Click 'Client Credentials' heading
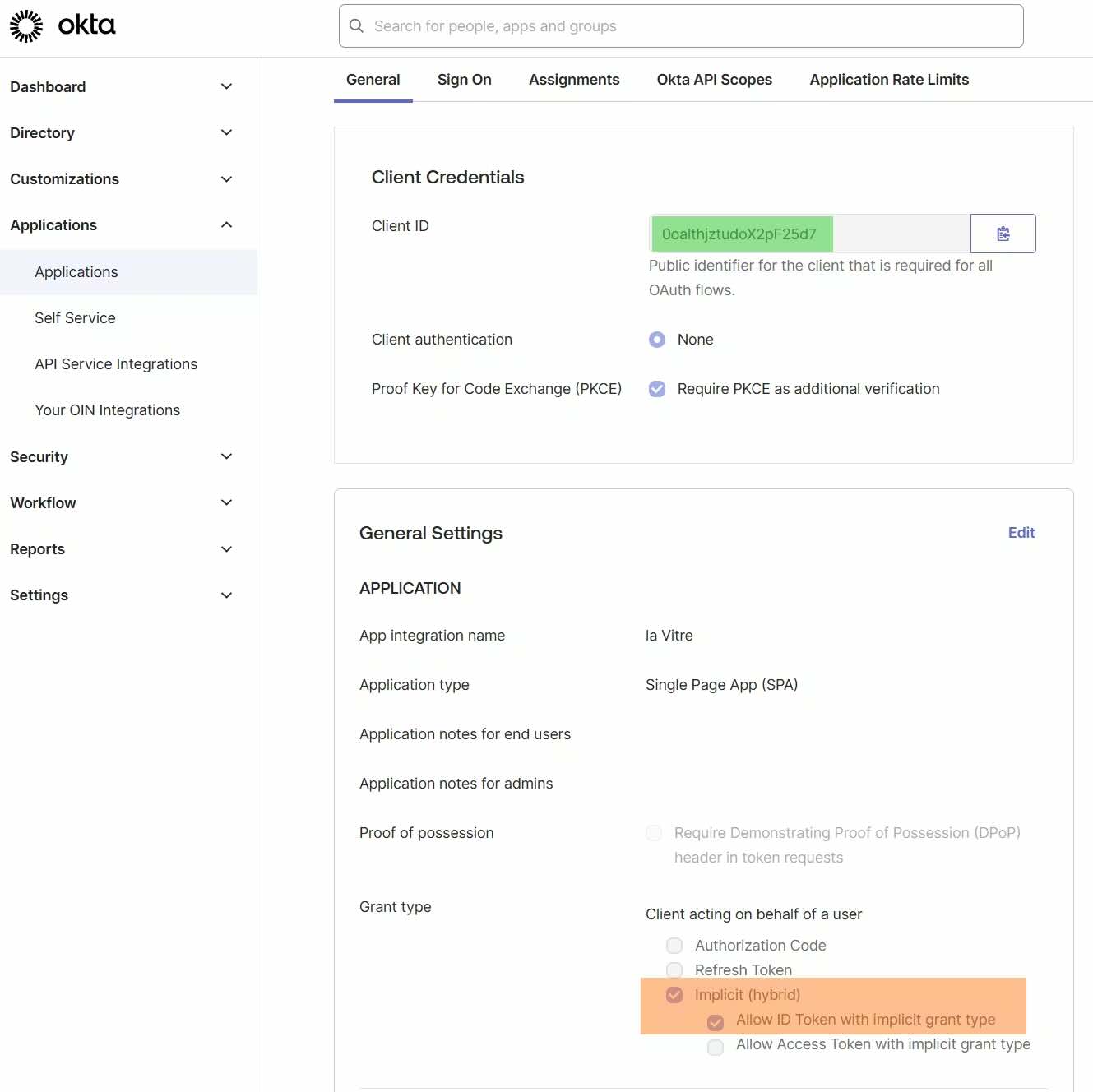Viewport: 1093px width, 1092px height. [x=447, y=177]
